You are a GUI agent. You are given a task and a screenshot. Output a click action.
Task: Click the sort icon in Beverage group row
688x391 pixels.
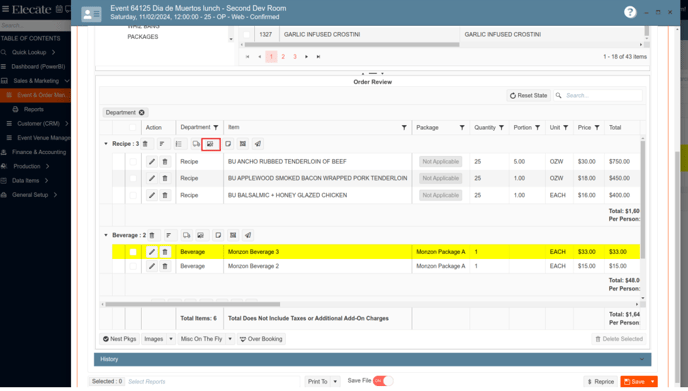point(169,236)
